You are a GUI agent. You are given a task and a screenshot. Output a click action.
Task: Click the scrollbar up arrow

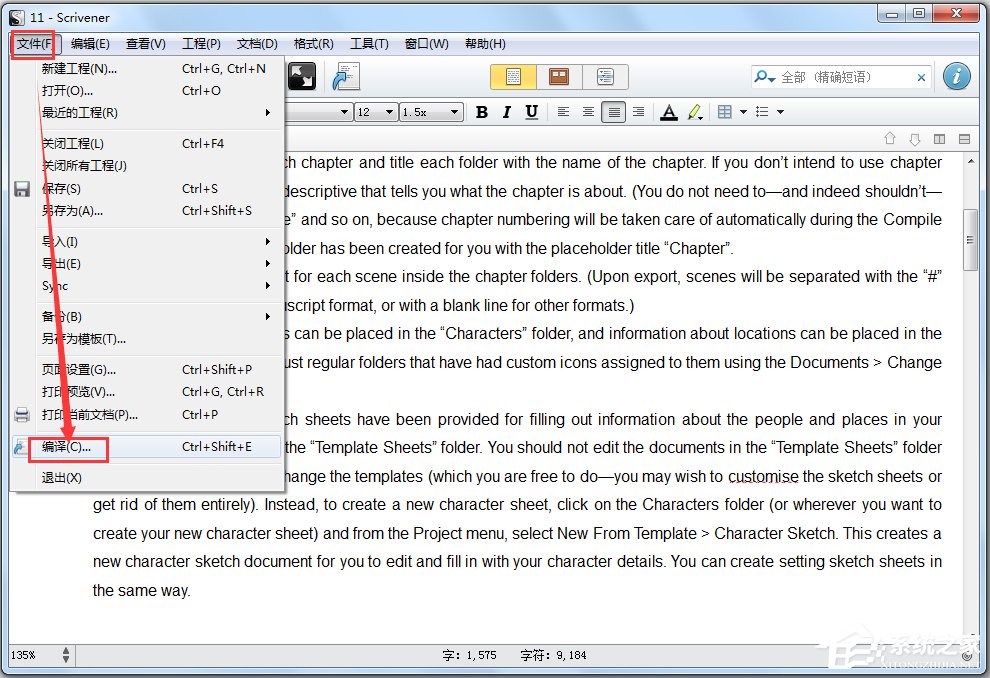coord(970,162)
